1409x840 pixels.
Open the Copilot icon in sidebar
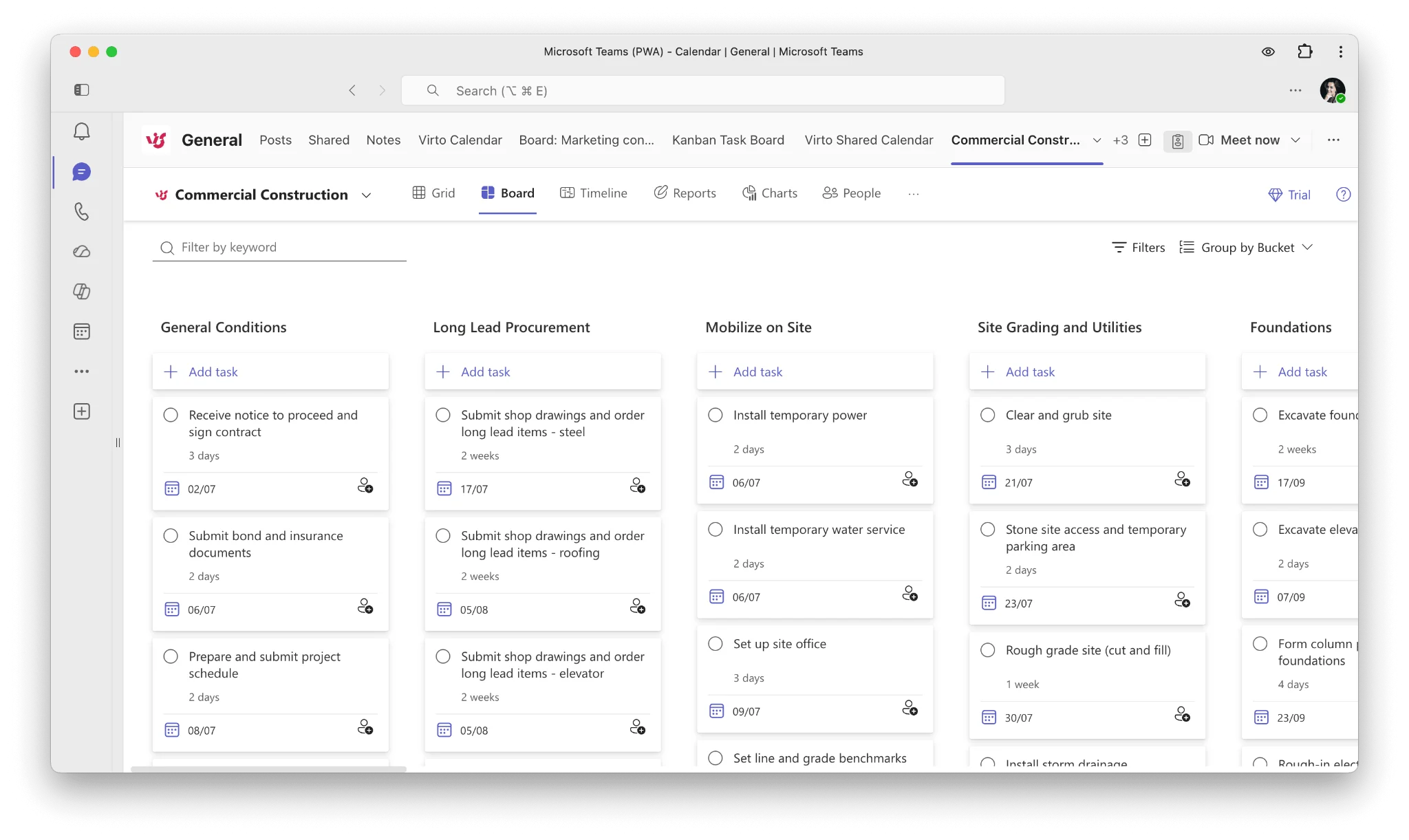pyautogui.click(x=81, y=292)
